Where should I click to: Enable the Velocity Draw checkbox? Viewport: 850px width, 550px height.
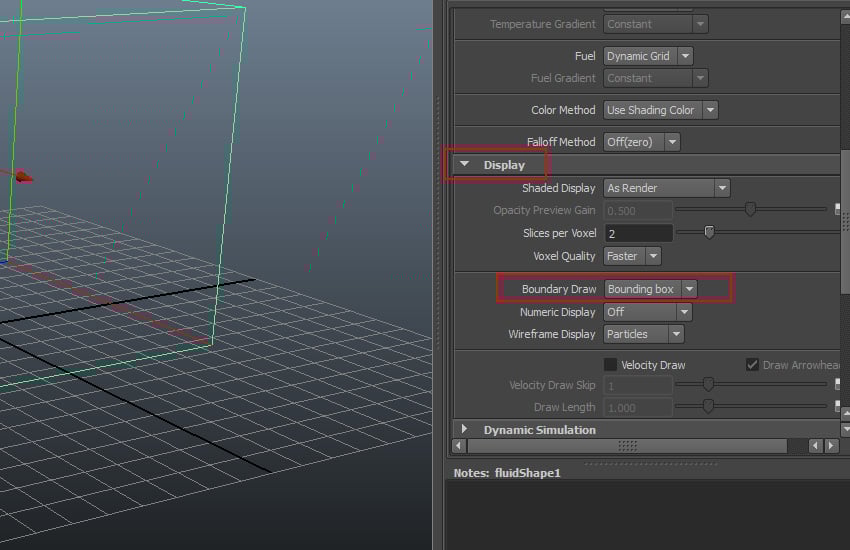pyautogui.click(x=610, y=365)
